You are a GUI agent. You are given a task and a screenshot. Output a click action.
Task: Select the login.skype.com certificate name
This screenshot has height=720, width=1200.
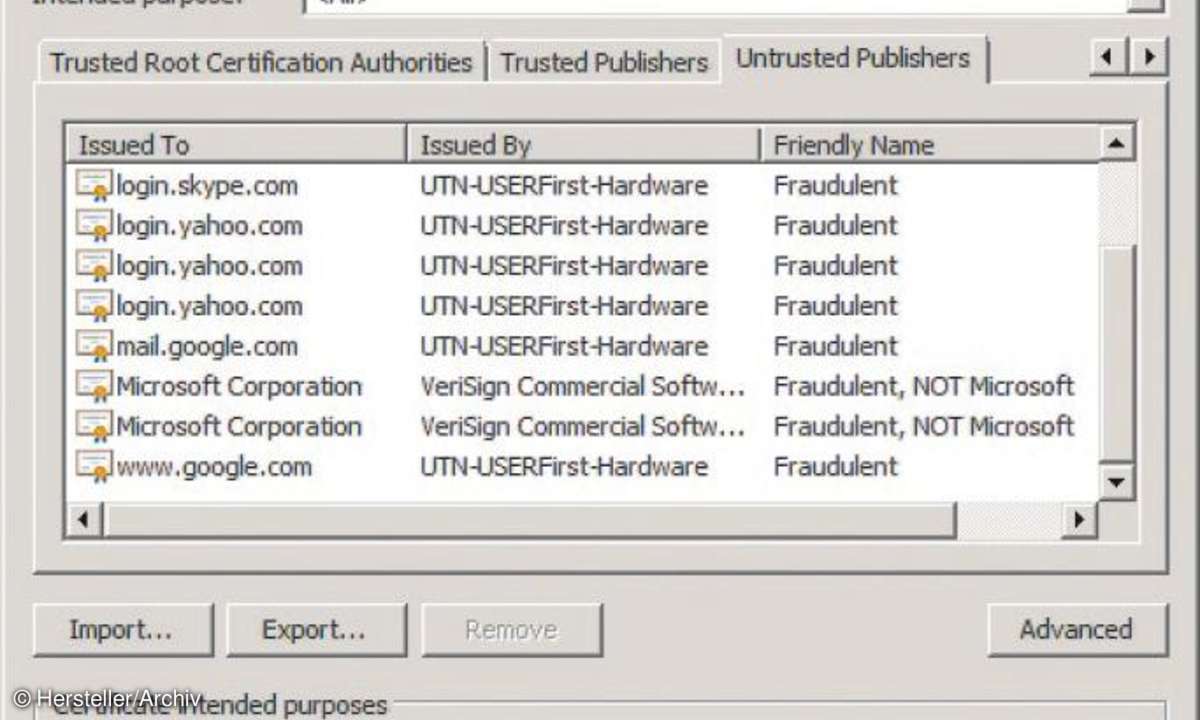(207, 186)
